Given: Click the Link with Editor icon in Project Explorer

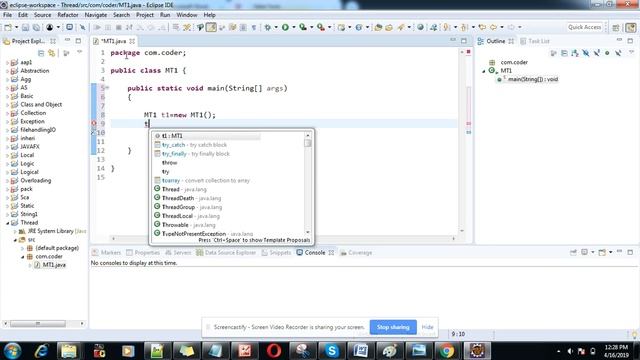Looking at the screenshot, I should click(51, 53).
